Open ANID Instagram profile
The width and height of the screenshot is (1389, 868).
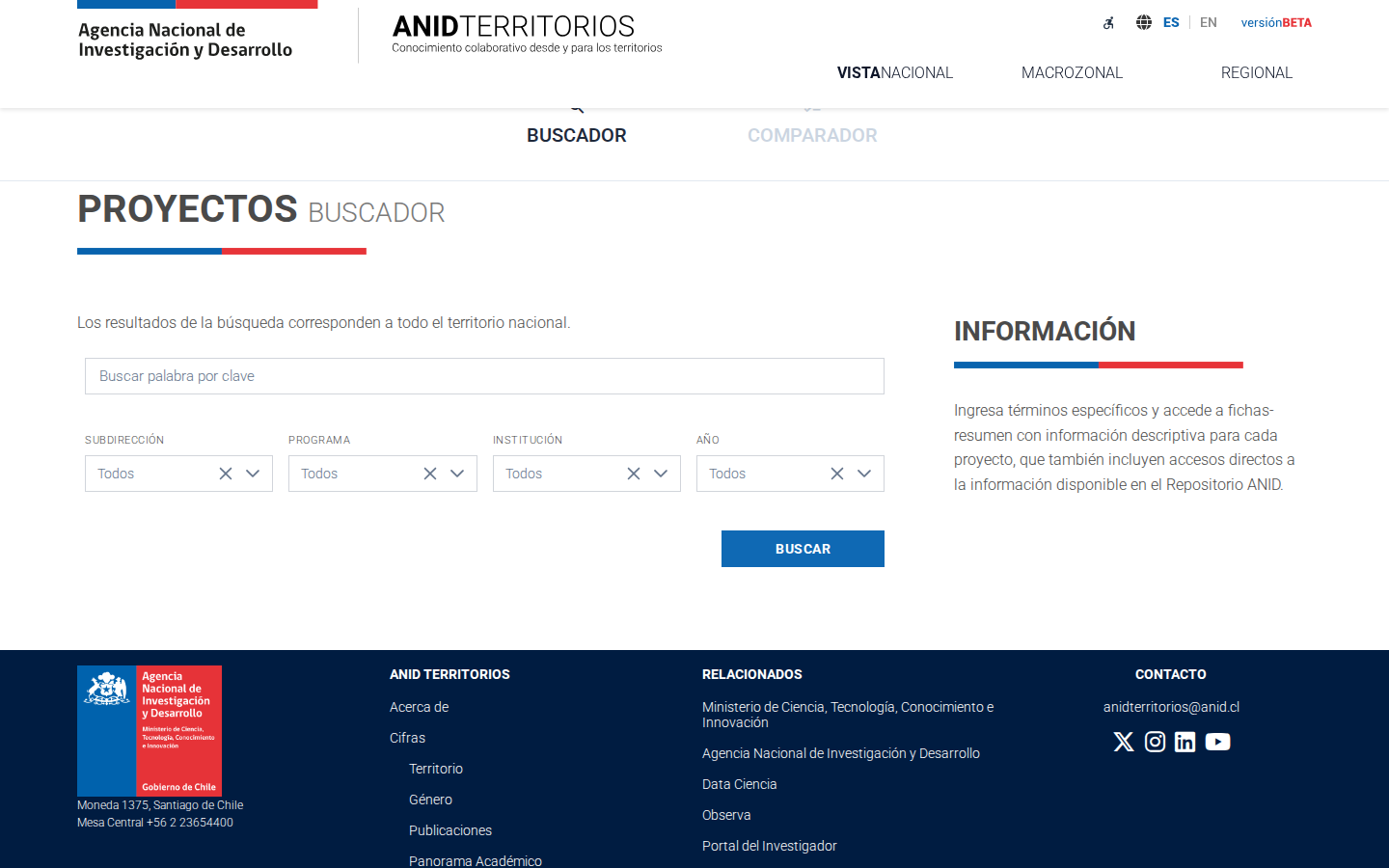coord(1155,742)
